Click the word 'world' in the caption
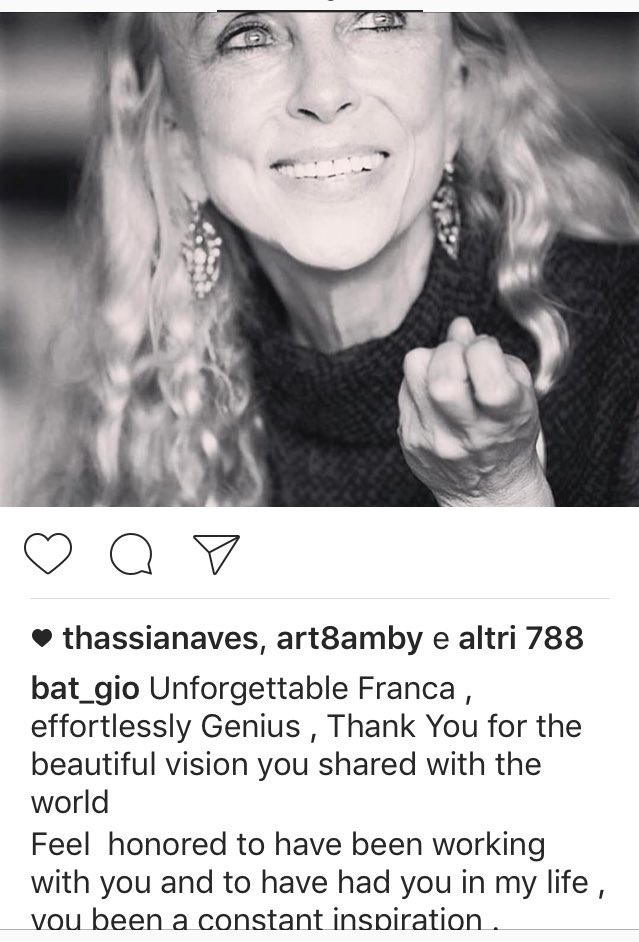The width and height of the screenshot is (639, 942). [70, 803]
